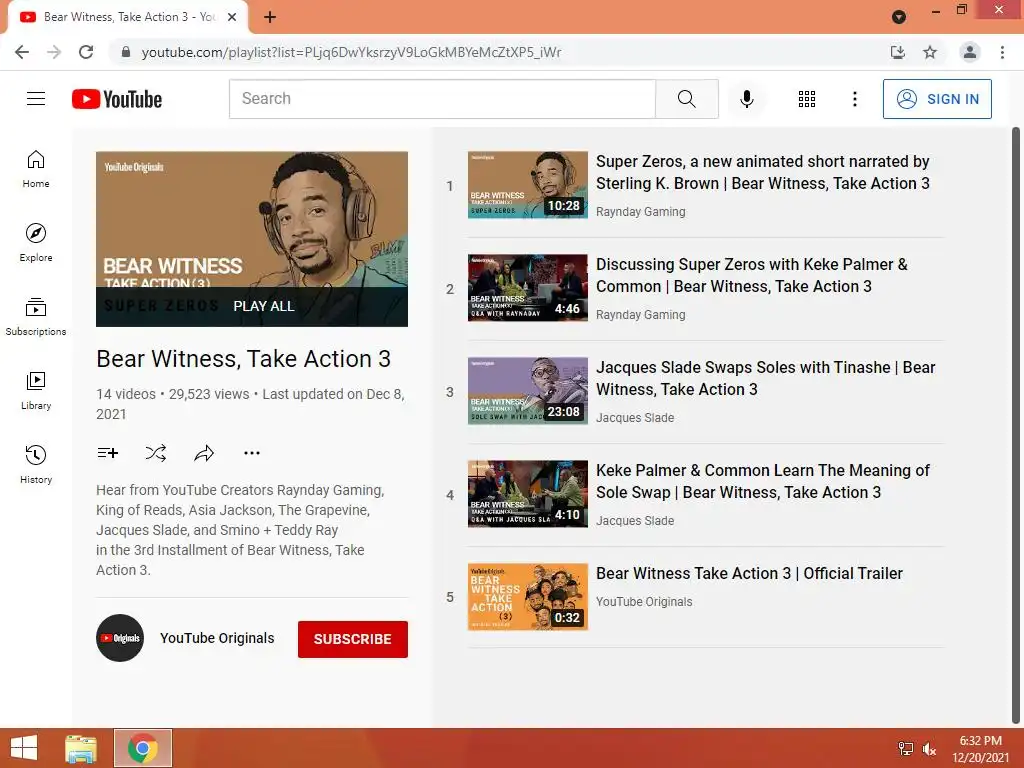Open Home in the sidebar
1024x768 pixels.
[36, 168]
